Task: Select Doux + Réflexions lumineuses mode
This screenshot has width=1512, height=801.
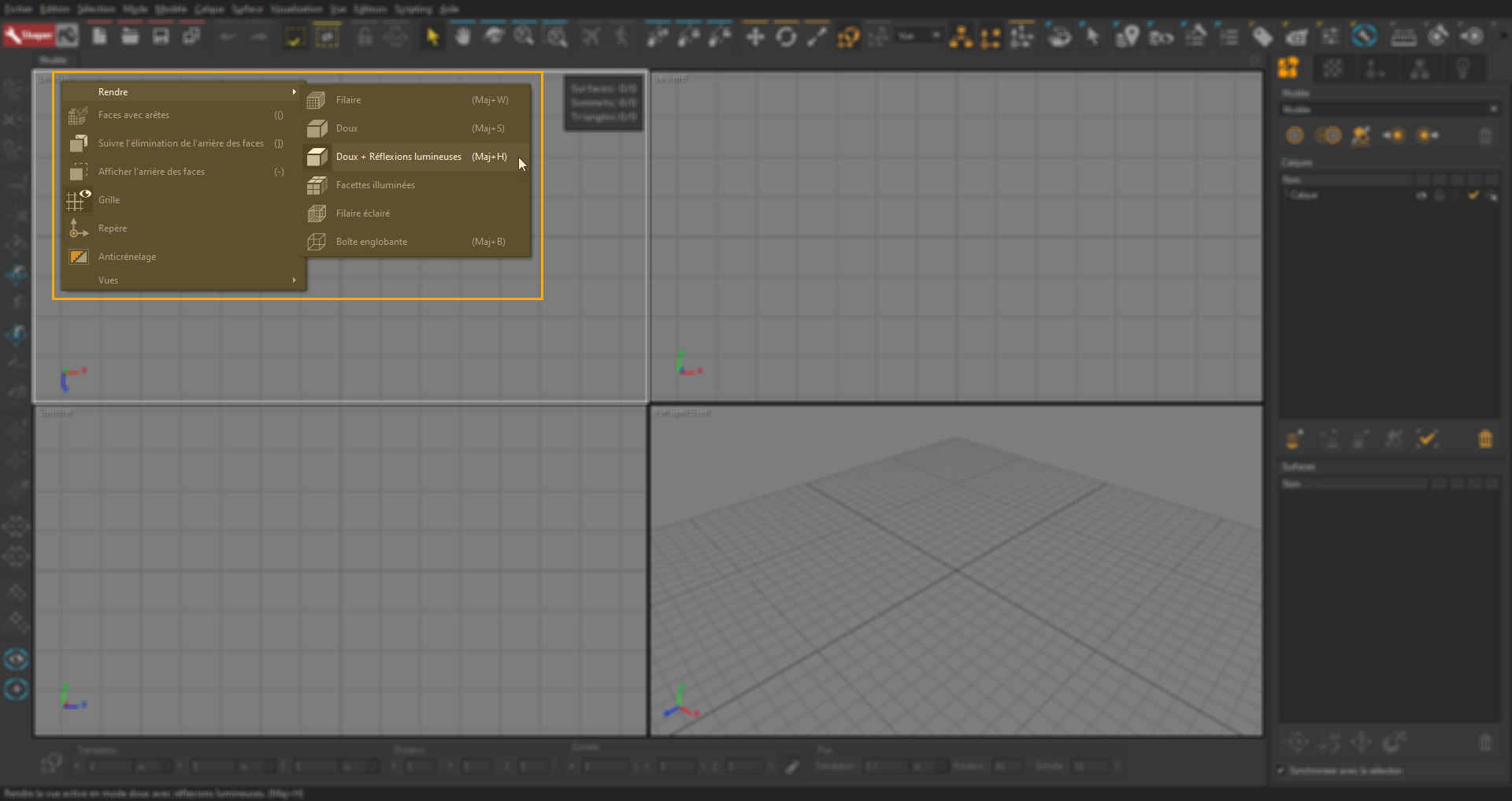Action: pyautogui.click(x=417, y=157)
